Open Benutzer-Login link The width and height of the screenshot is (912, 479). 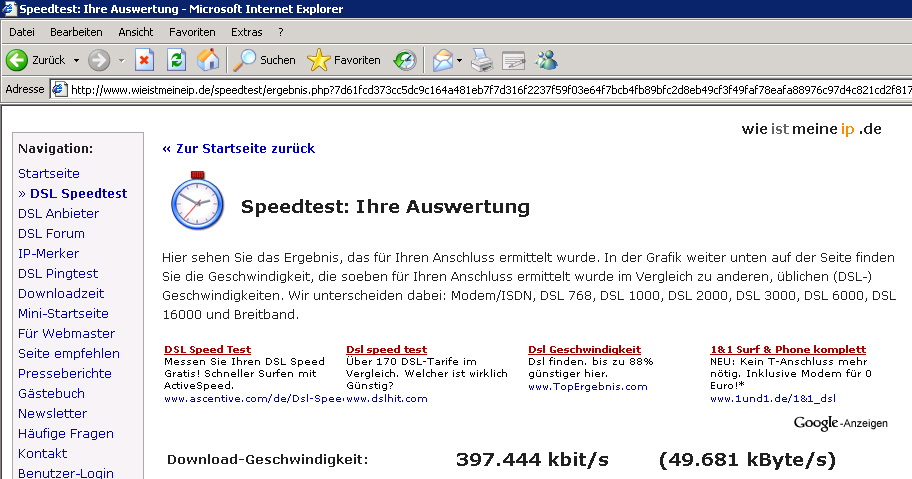(x=66, y=473)
